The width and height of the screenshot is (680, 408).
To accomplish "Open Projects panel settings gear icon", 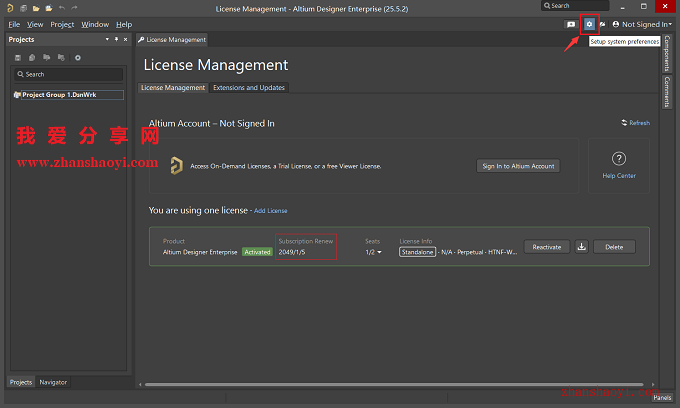I will pos(78,57).
